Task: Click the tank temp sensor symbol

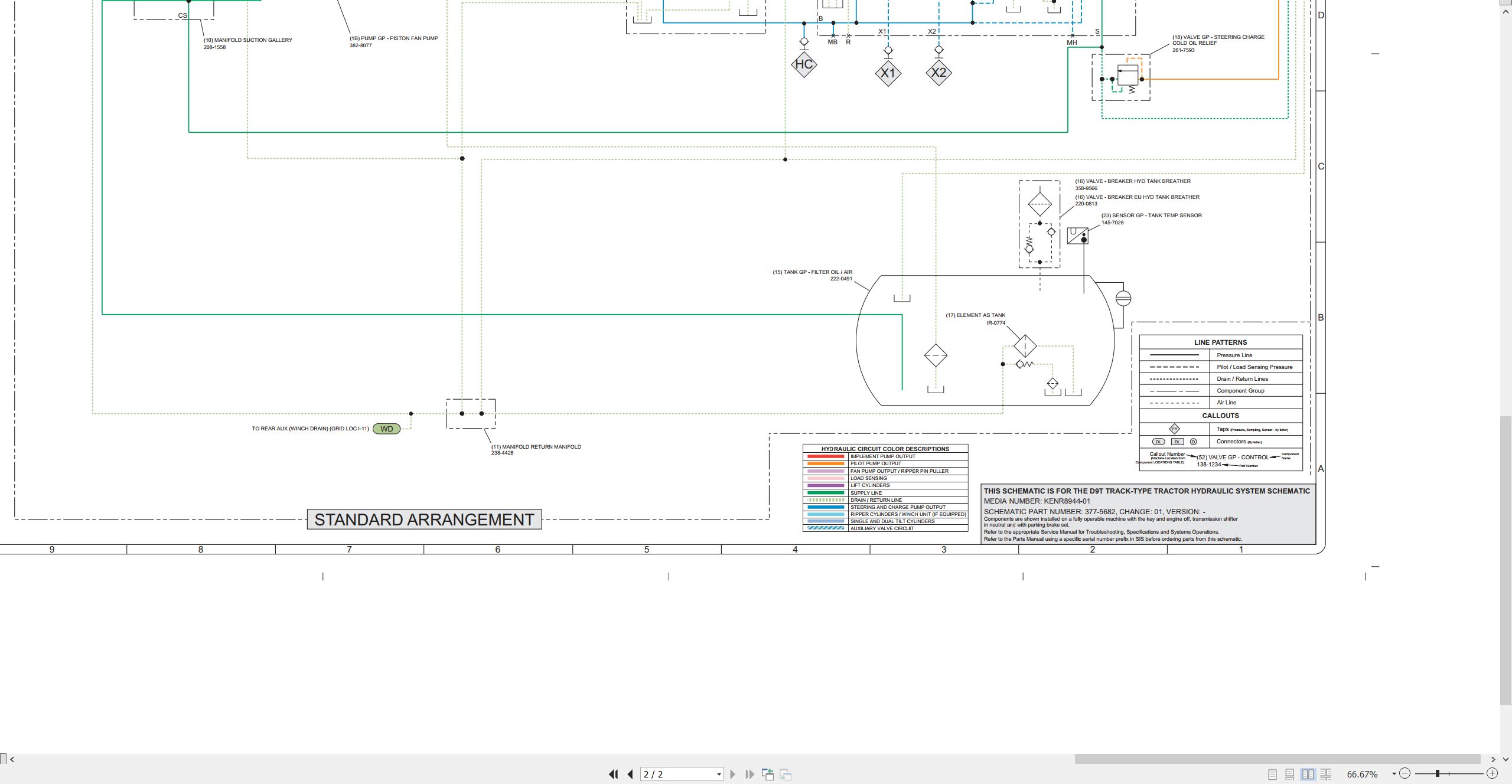Action: (1078, 236)
